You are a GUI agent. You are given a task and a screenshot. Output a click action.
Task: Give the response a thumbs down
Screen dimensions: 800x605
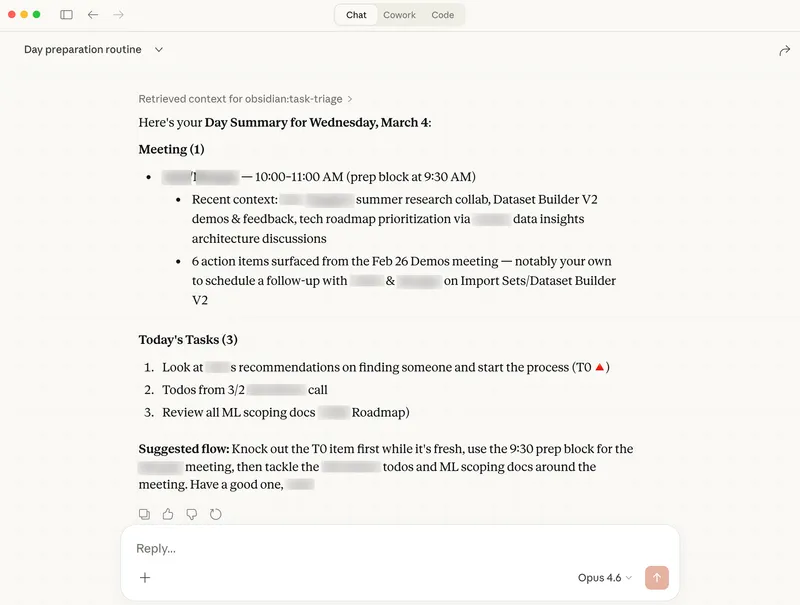[192, 513]
